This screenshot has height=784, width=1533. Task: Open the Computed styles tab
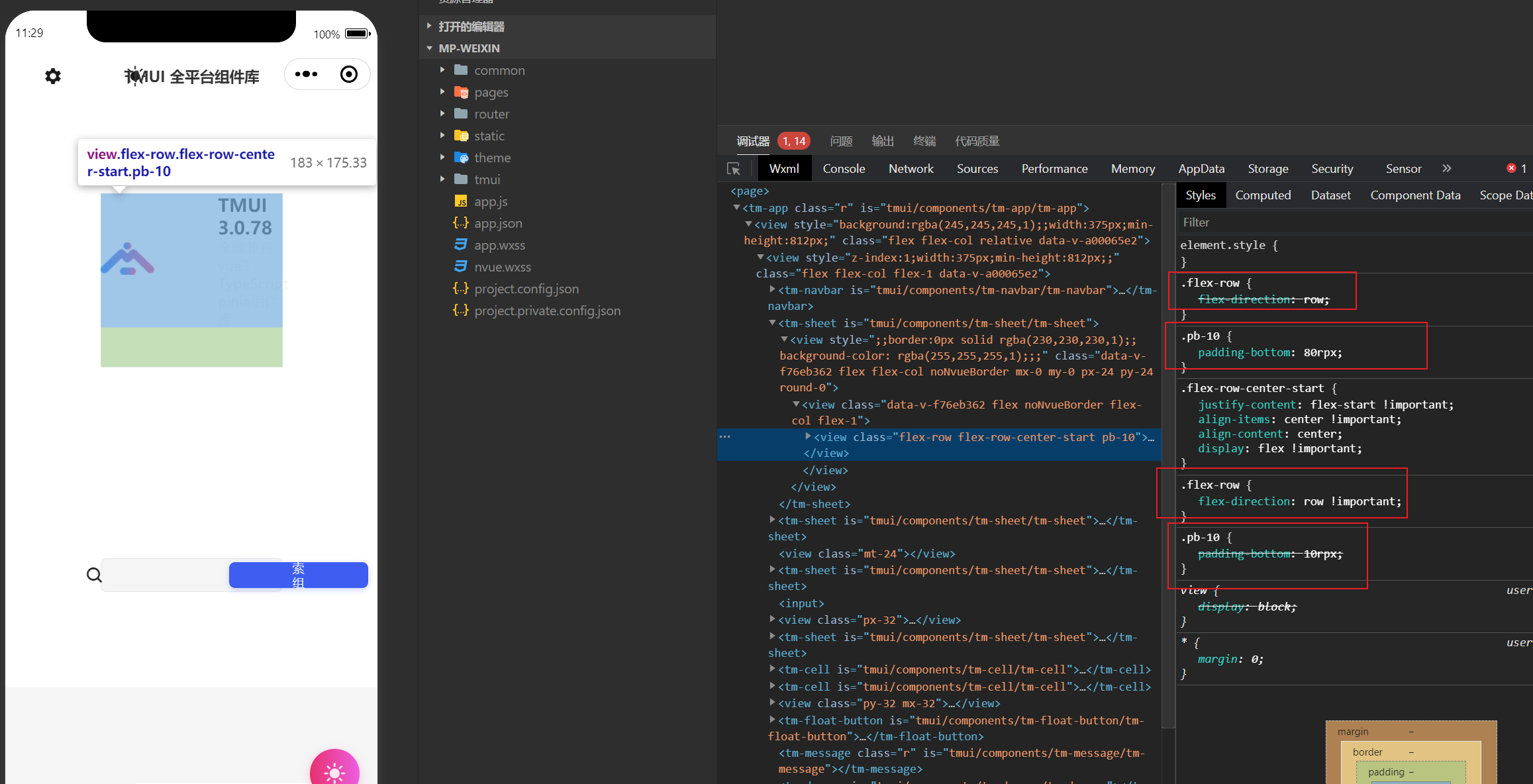(1263, 195)
